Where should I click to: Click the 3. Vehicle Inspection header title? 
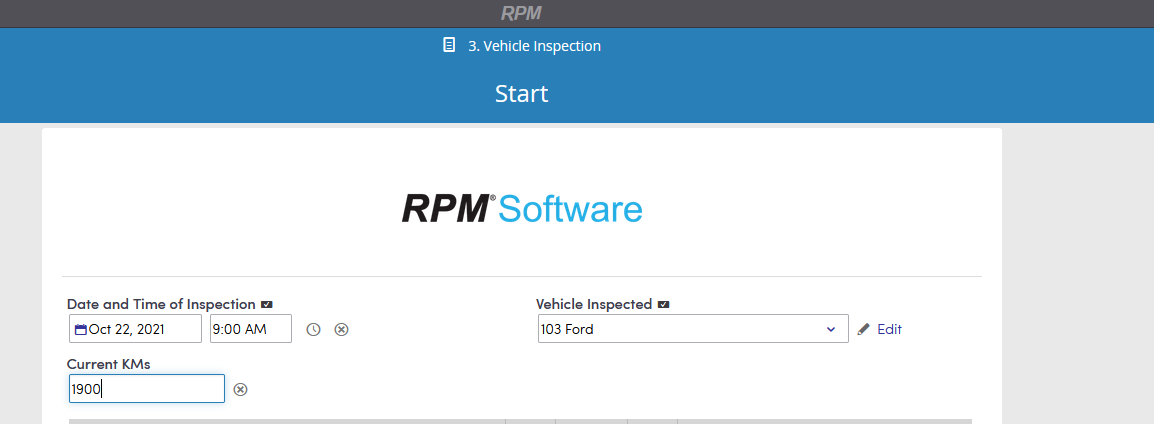point(534,46)
